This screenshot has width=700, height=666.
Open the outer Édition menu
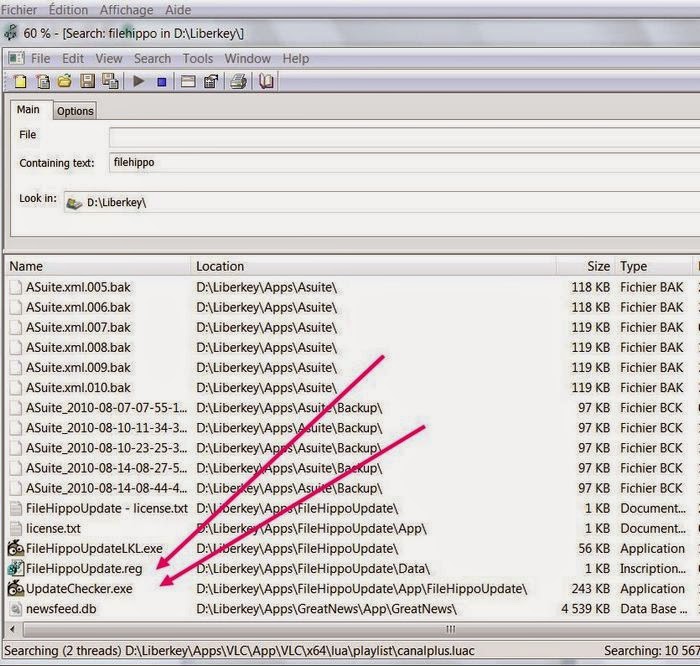point(68,9)
